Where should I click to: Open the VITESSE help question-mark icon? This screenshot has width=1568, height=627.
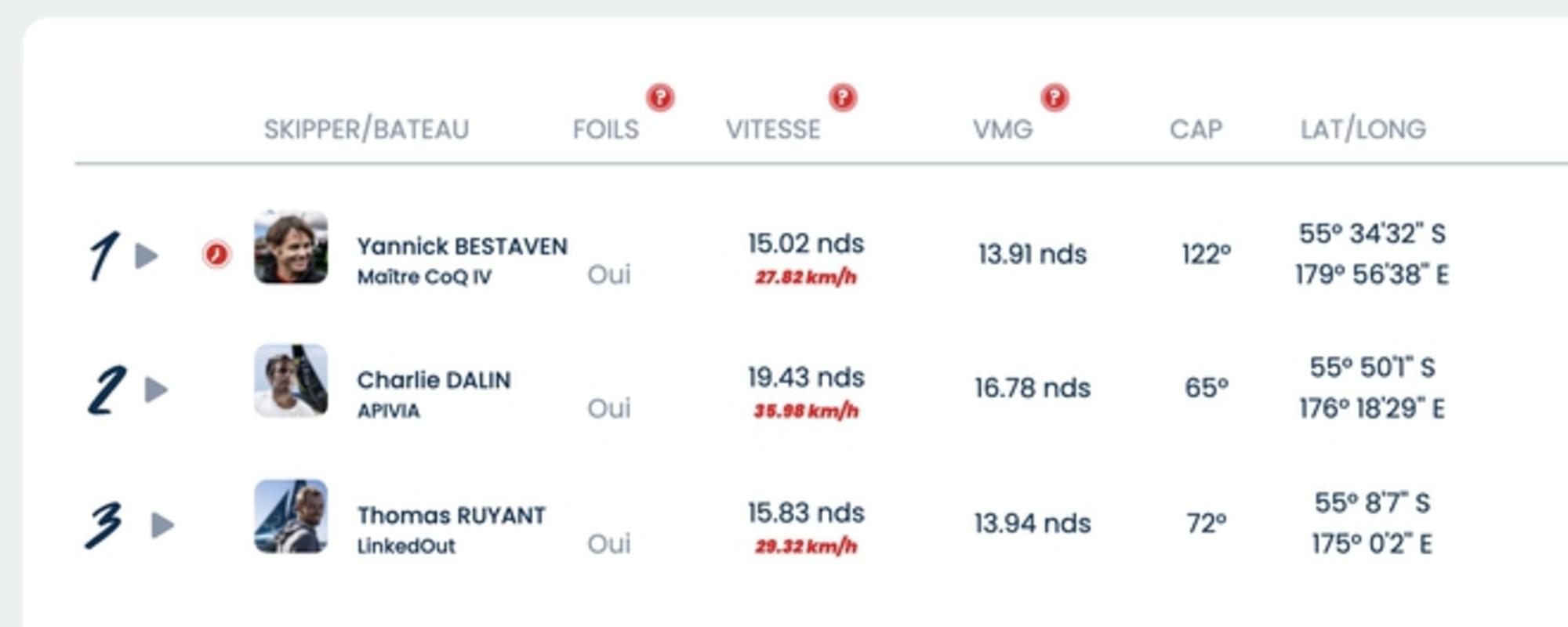(x=843, y=98)
